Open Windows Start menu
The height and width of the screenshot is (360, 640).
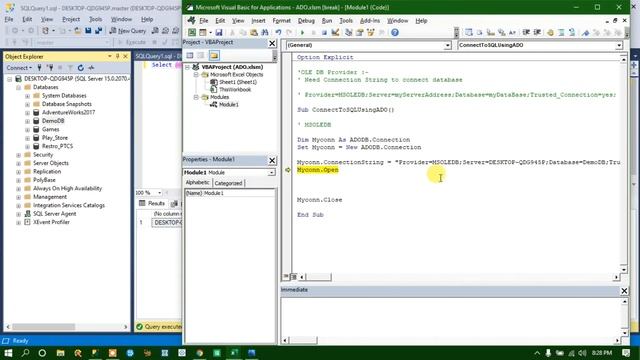[x=8, y=353]
